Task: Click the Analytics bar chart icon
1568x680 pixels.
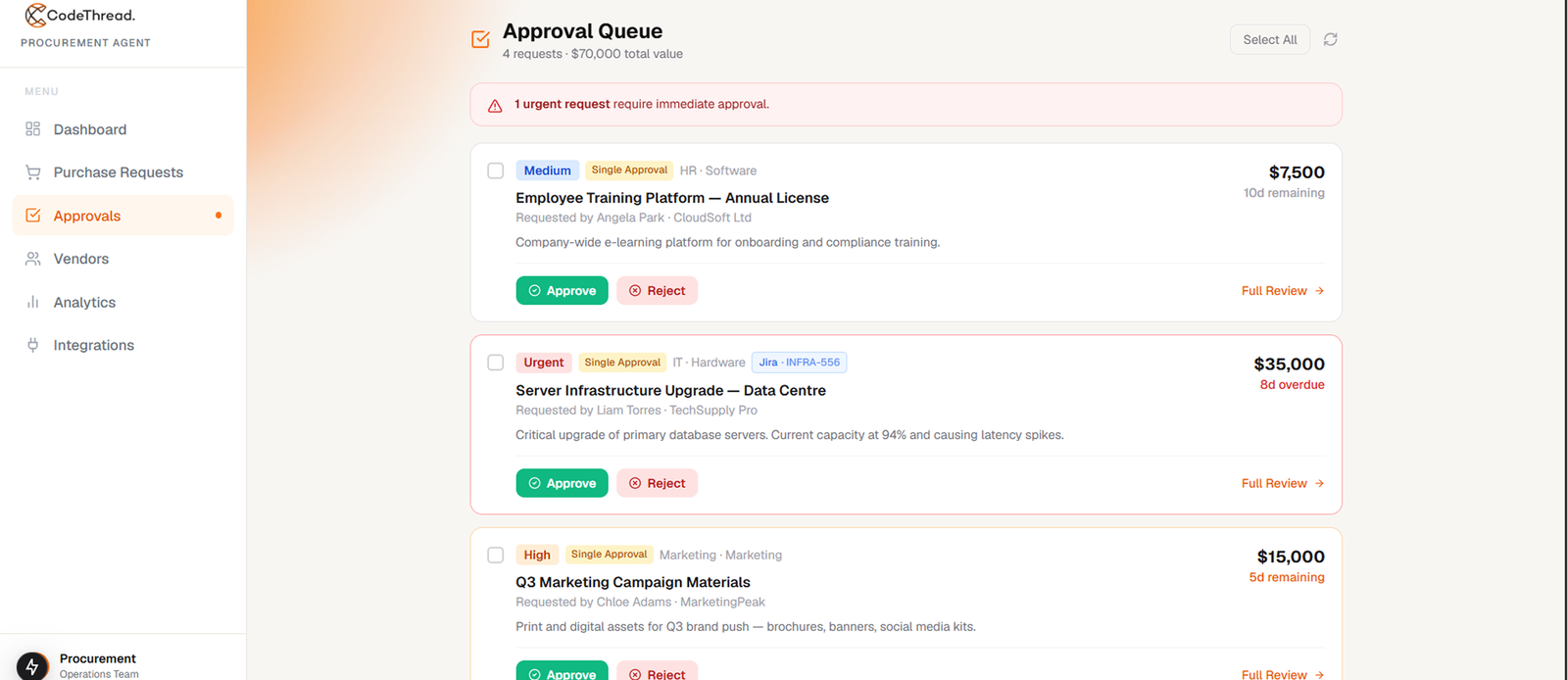Action: click(x=33, y=302)
